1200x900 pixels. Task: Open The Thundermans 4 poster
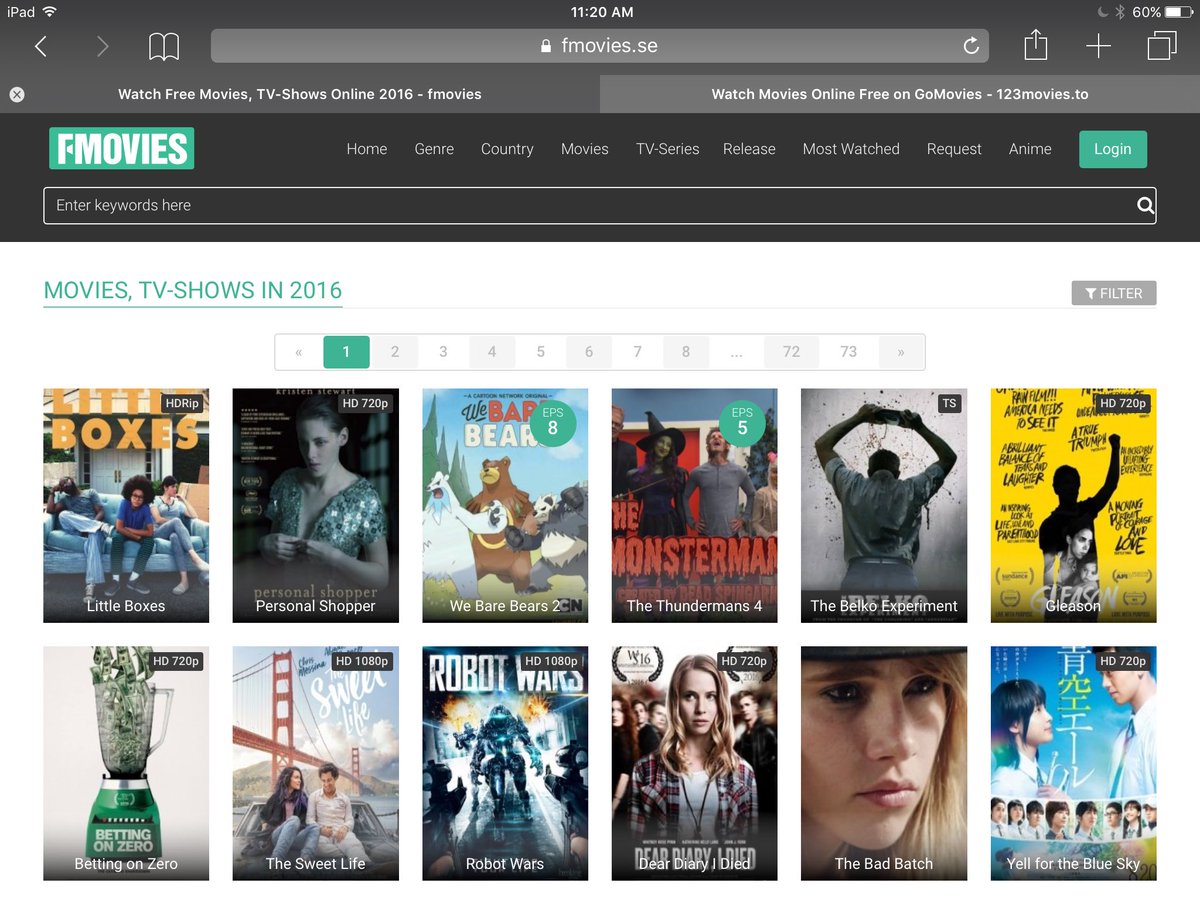tap(694, 505)
